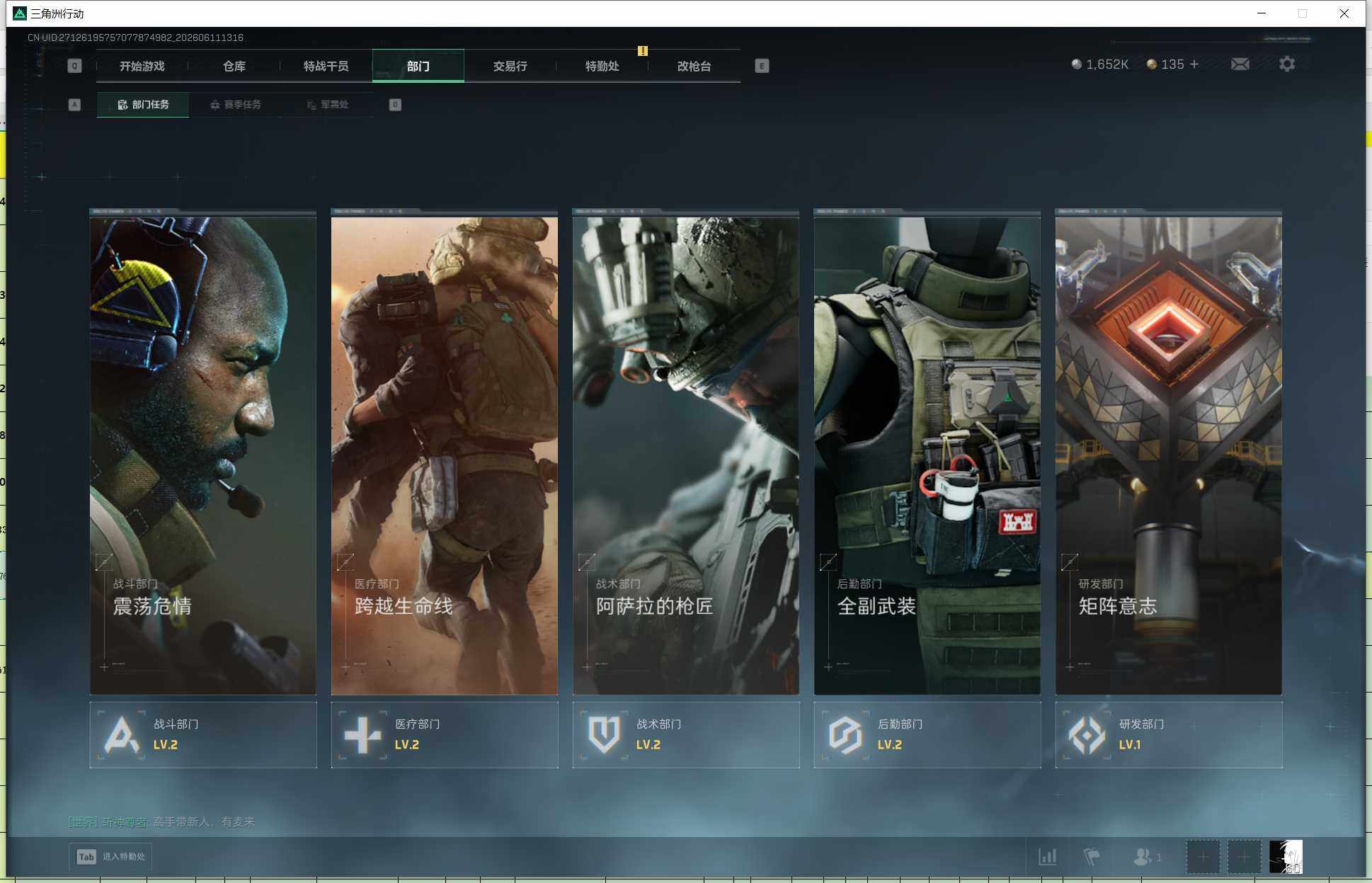Open the flag icon in bottom bar
The width and height of the screenshot is (1372, 883).
[1092, 857]
